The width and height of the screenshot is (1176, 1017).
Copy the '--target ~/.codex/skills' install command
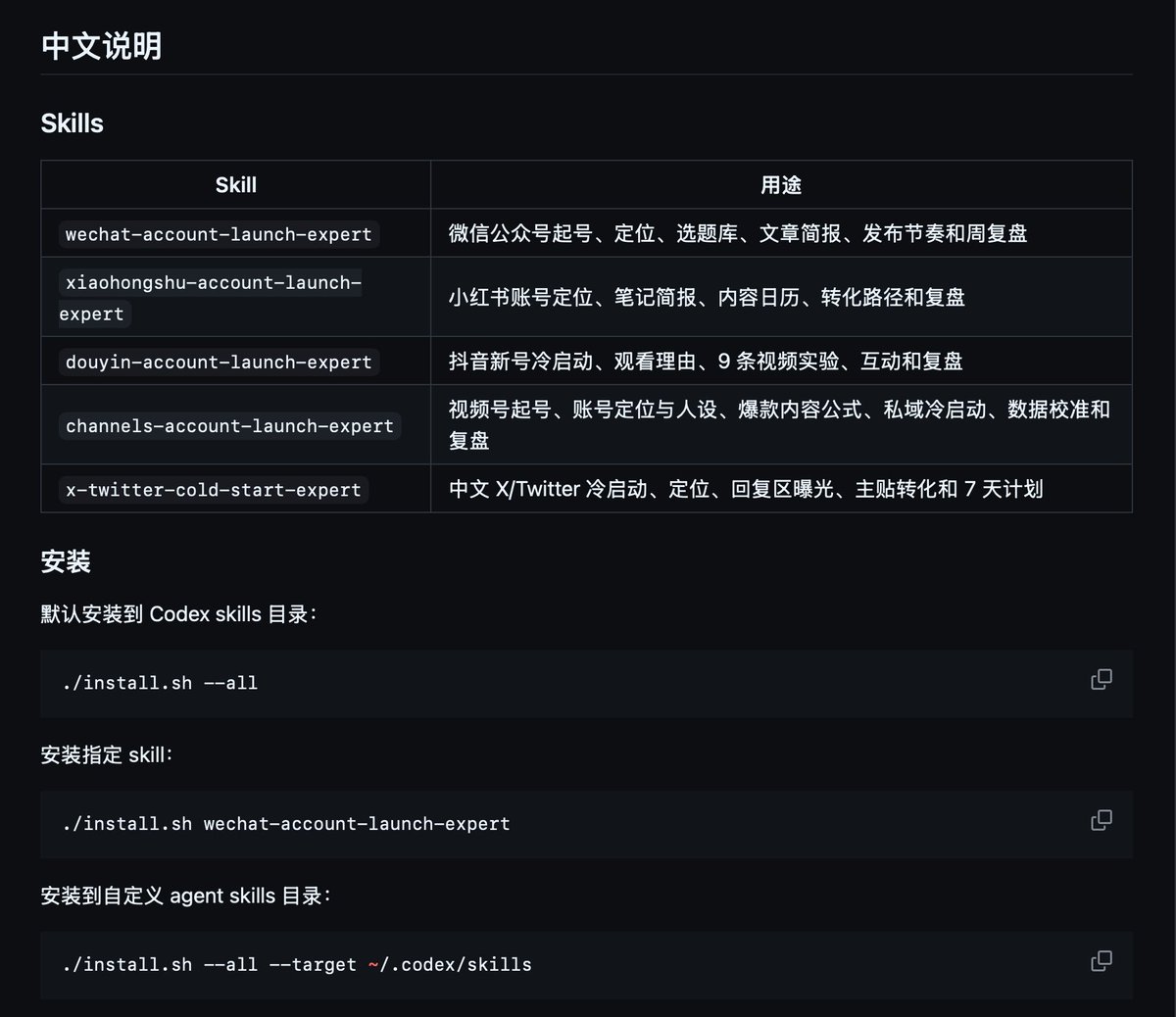[1102, 961]
